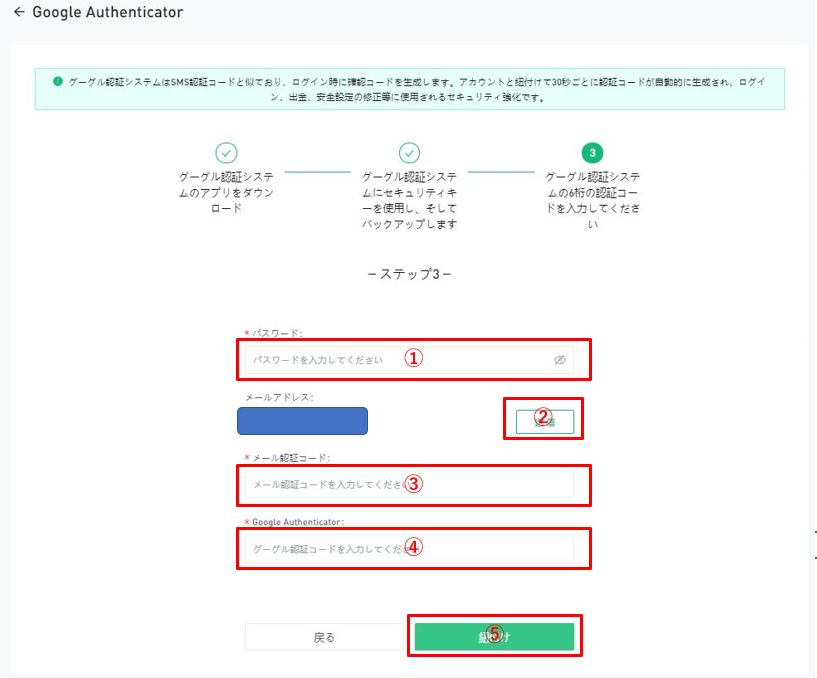Click the back arrow beside Google Authenticator
817x678 pixels.
click(x=19, y=13)
